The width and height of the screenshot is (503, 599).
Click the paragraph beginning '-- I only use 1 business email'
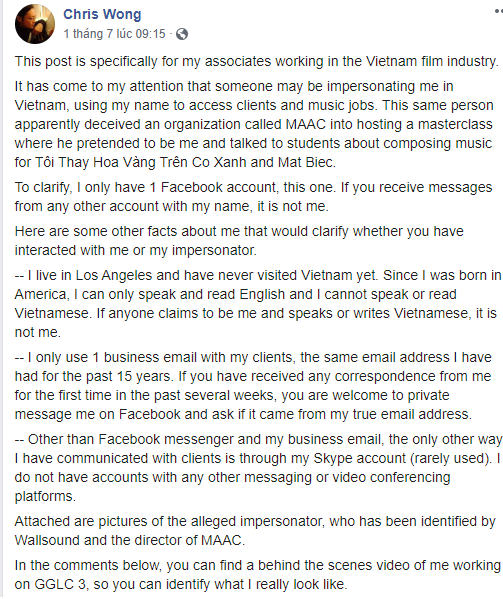tap(253, 385)
